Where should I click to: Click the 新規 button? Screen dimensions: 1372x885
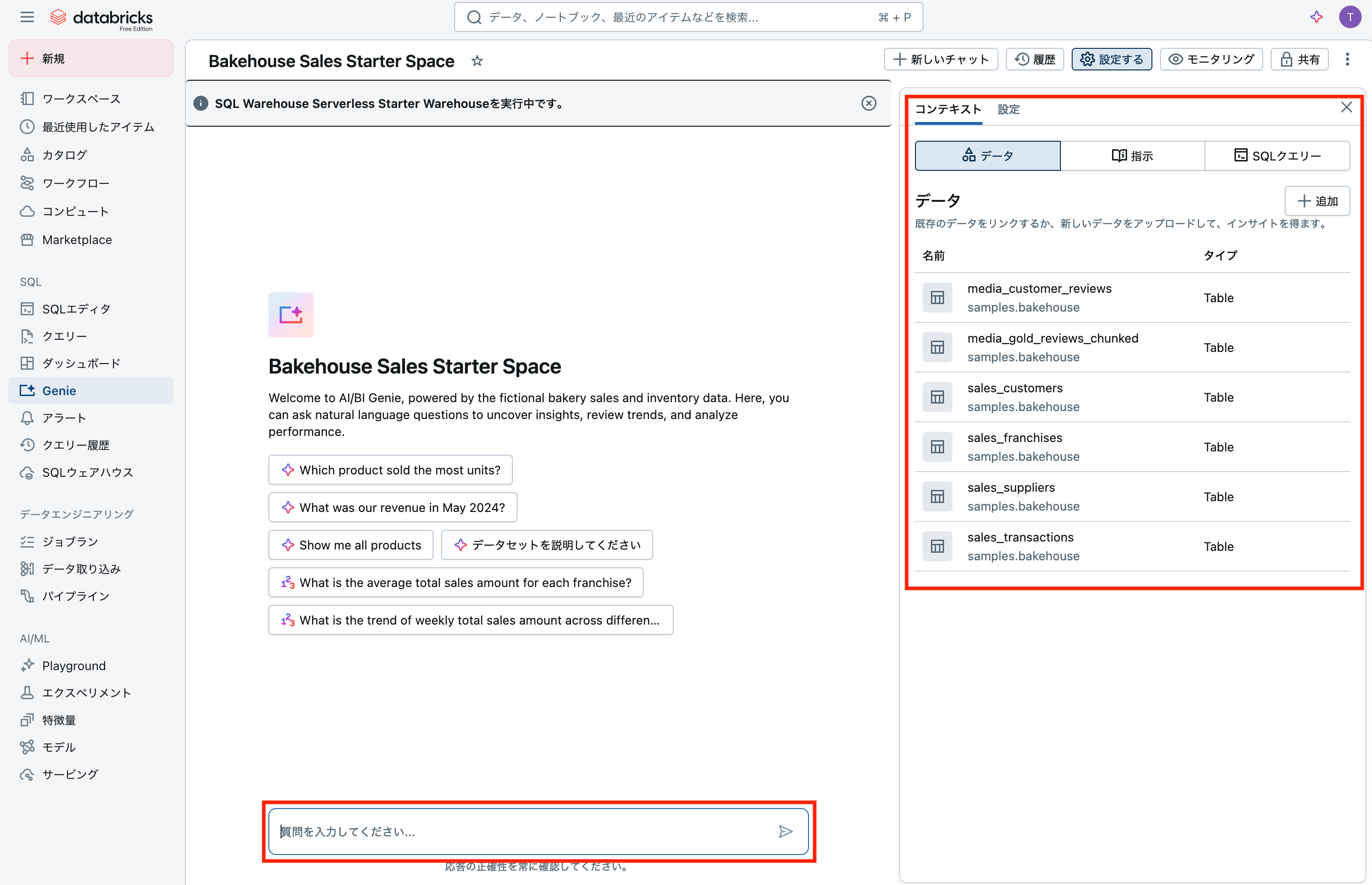click(91, 59)
